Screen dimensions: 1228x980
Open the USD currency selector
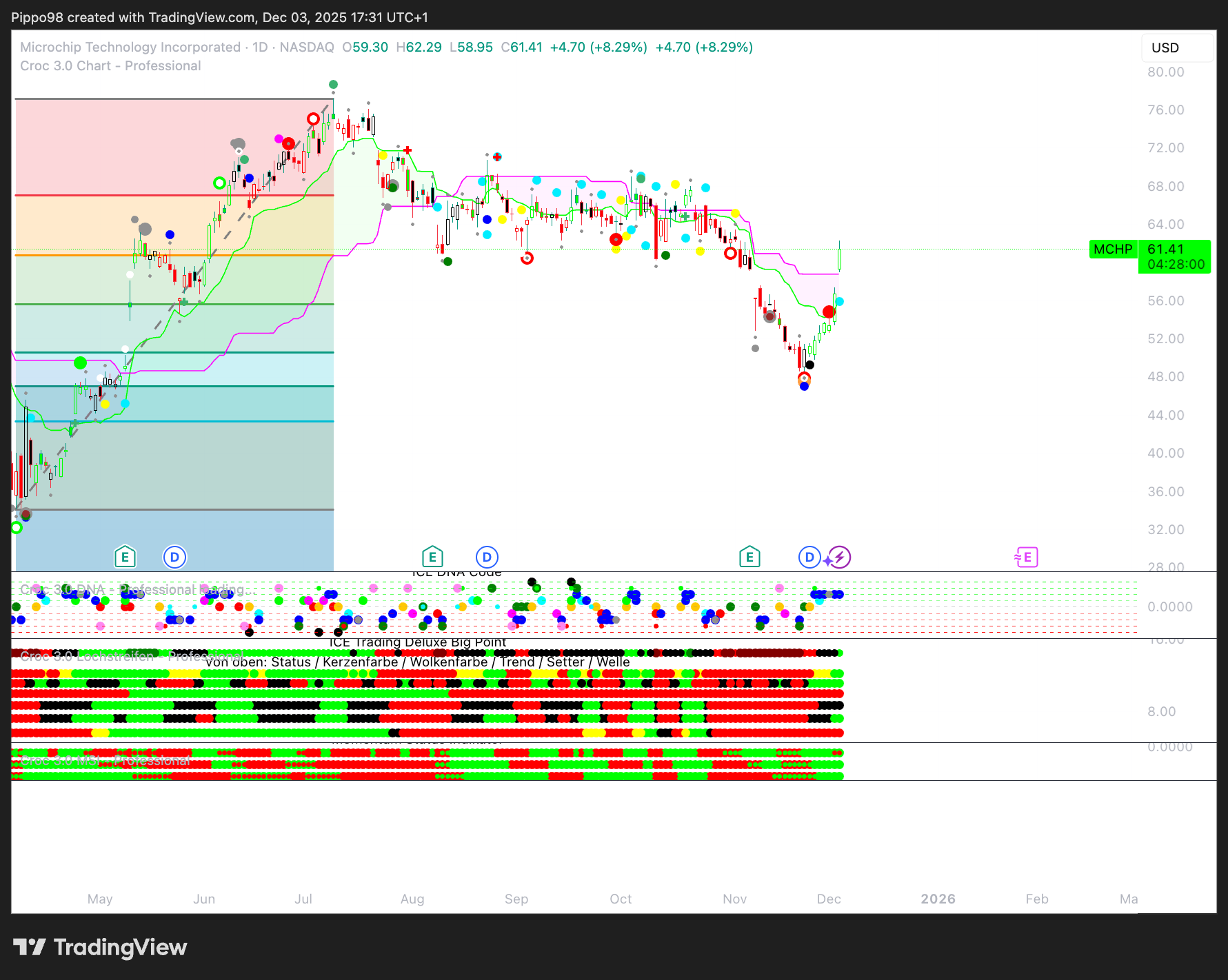coord(1176,48)
